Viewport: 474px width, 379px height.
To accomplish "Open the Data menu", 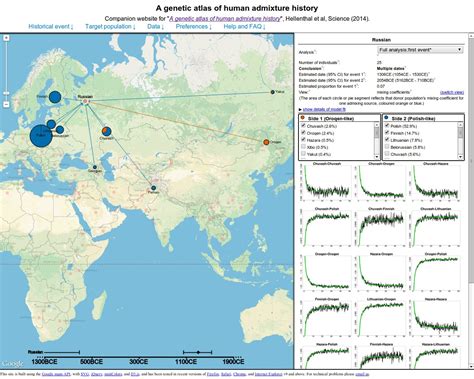I will click(155, 27).
